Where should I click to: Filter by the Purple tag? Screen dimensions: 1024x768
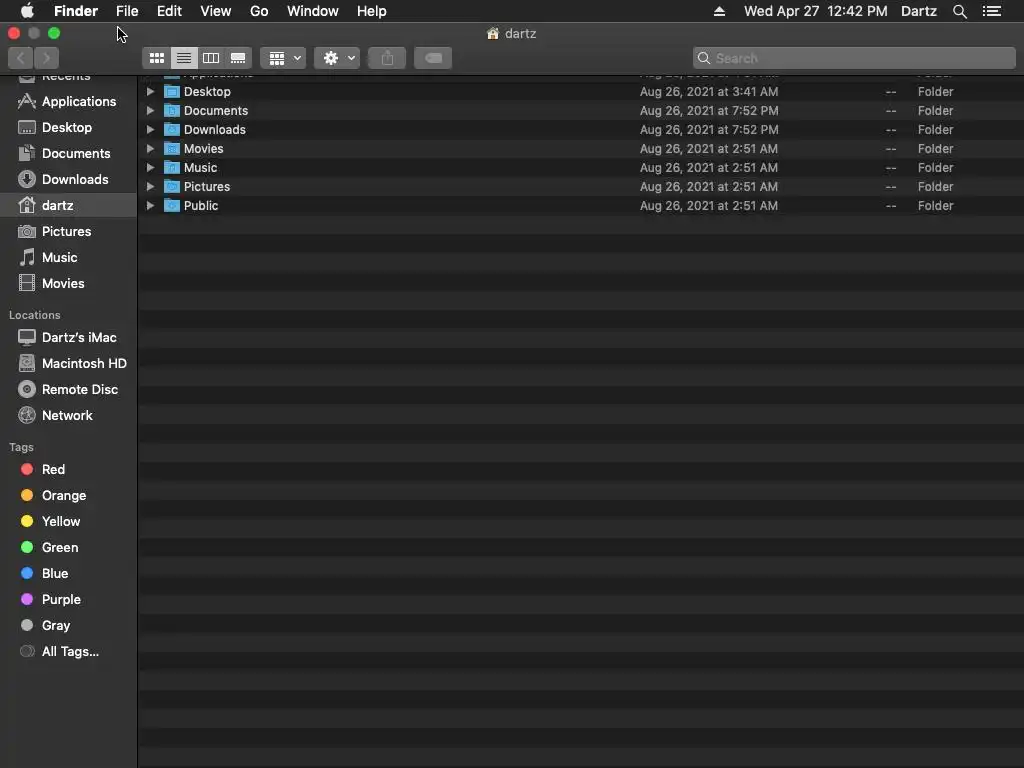[68, 600]
